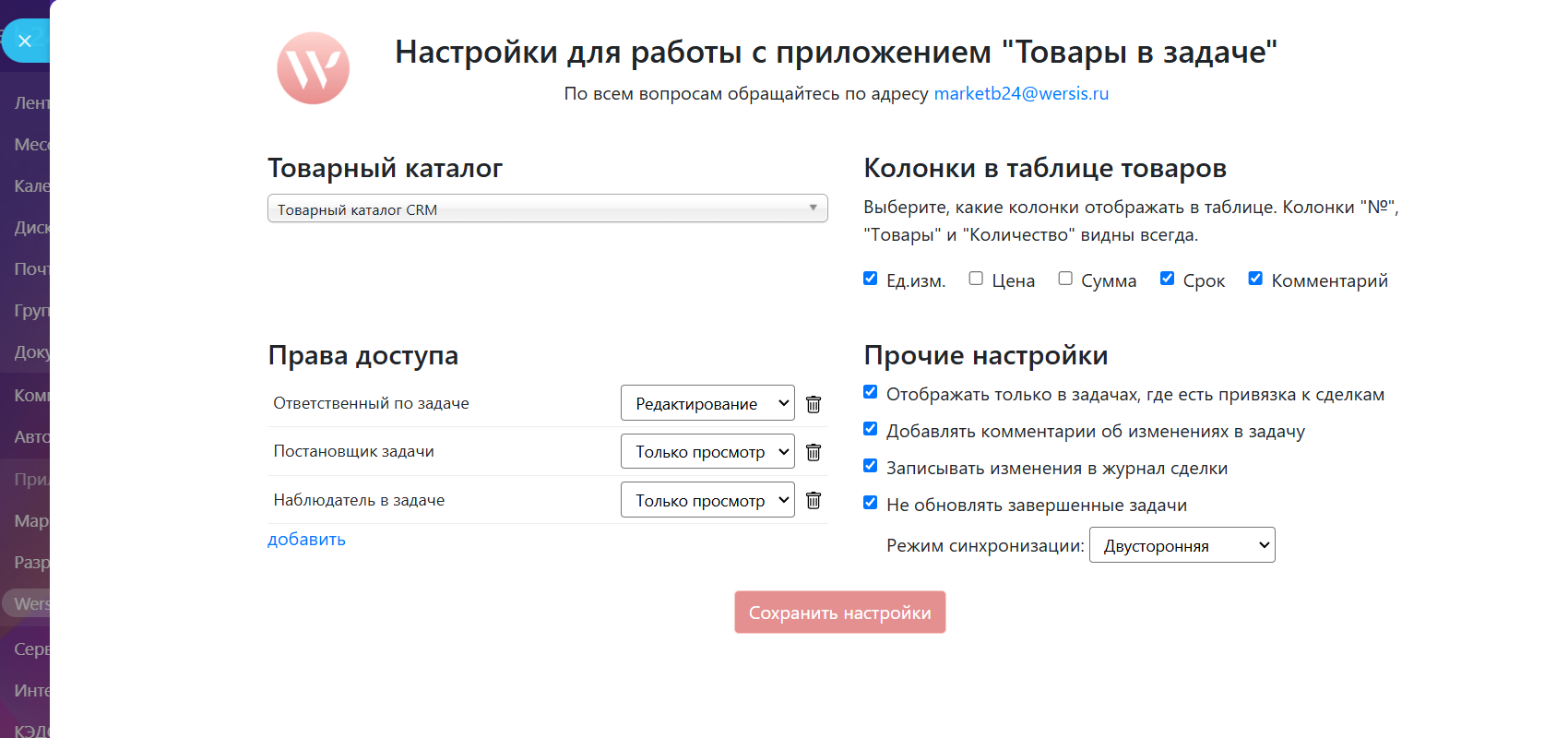Enable the Цена column checkbox

(976, 279)
